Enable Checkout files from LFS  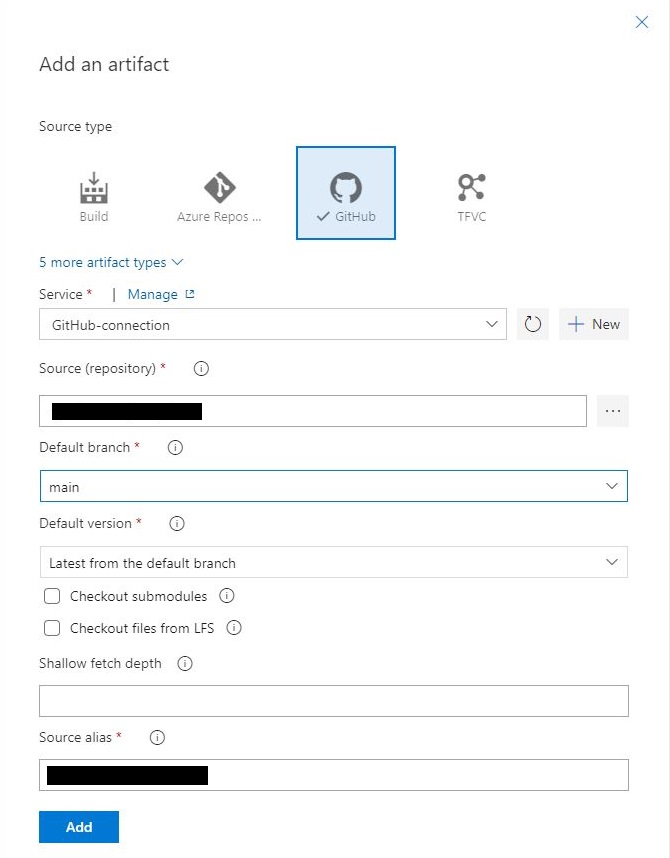(x=52, y=629)
